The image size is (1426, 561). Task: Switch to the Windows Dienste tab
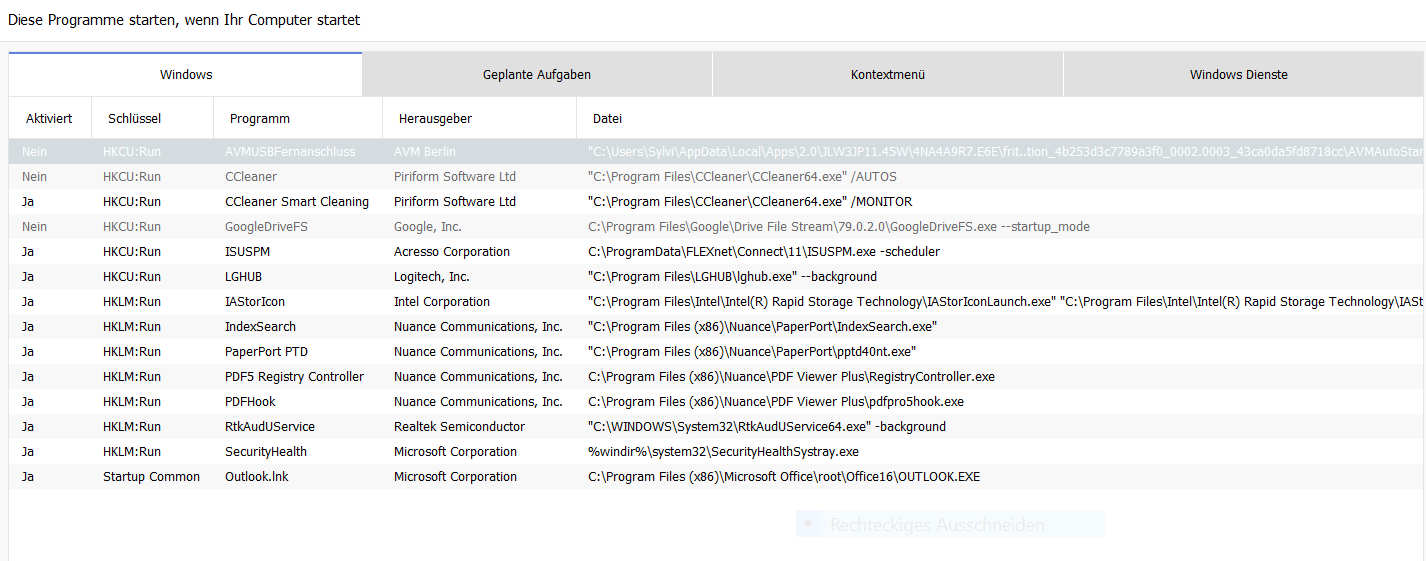click(1239, 75)
